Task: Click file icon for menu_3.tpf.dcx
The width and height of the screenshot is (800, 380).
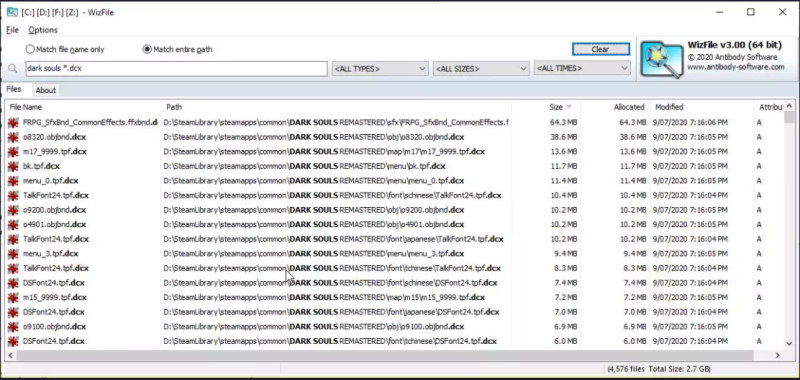Action: click(13, 254)
